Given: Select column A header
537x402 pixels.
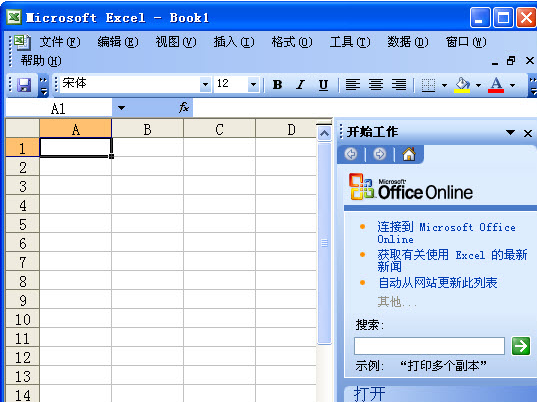Looking at the screenshot, I should [76, 129].
